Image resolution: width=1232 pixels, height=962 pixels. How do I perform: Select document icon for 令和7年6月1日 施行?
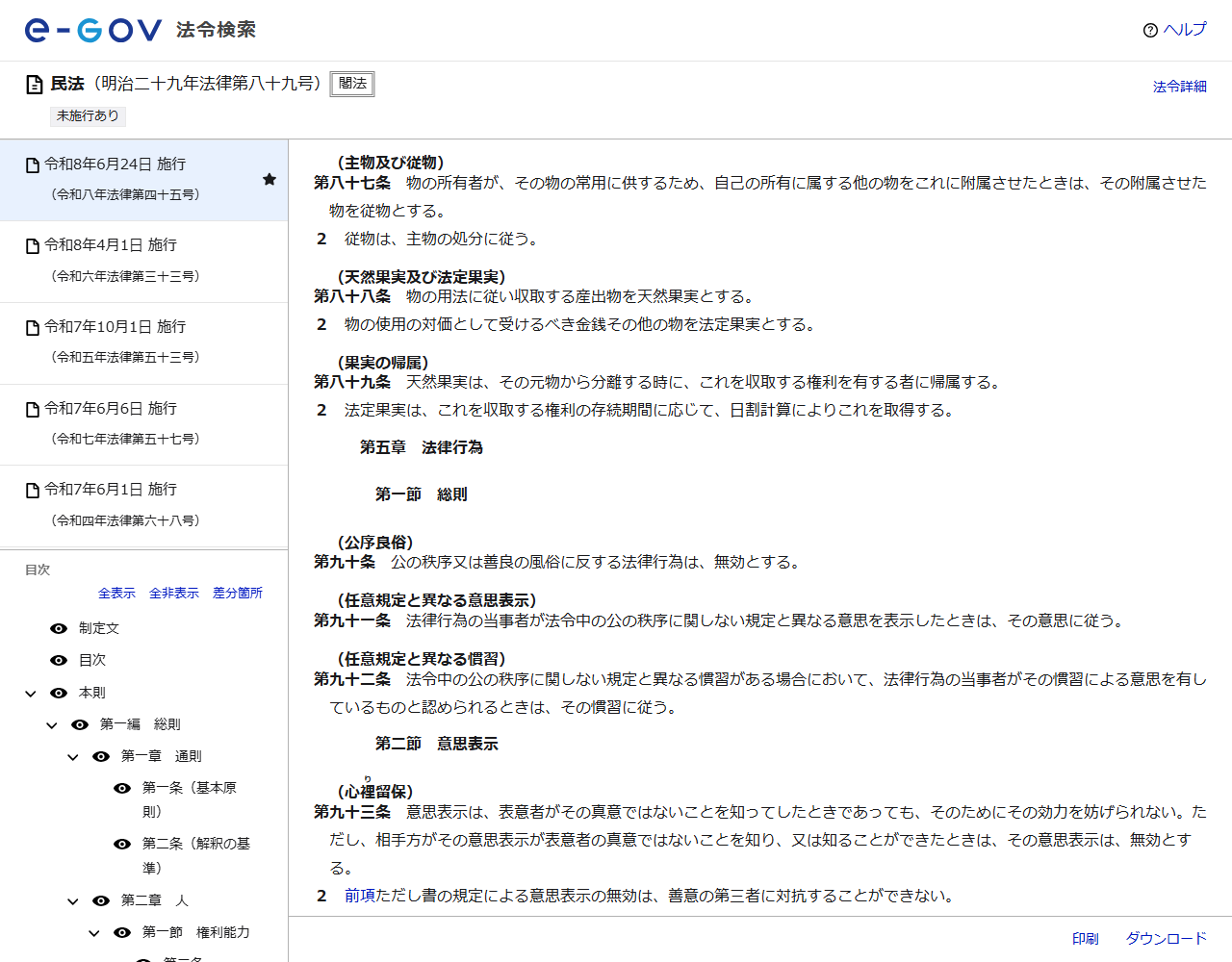pyautogui.click(x=33, y=491)
